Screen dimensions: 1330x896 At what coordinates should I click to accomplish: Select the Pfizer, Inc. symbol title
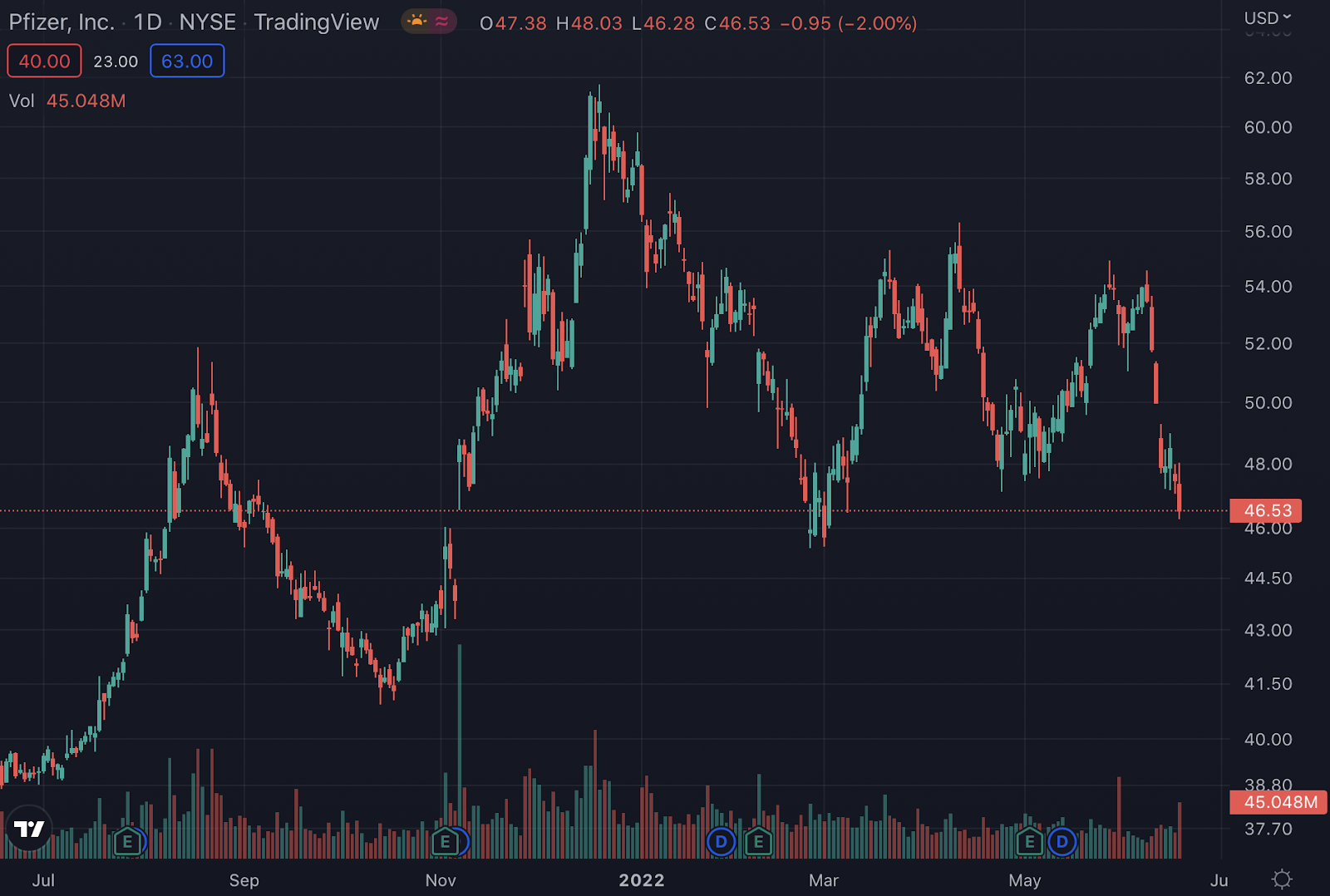coord(62,22)
